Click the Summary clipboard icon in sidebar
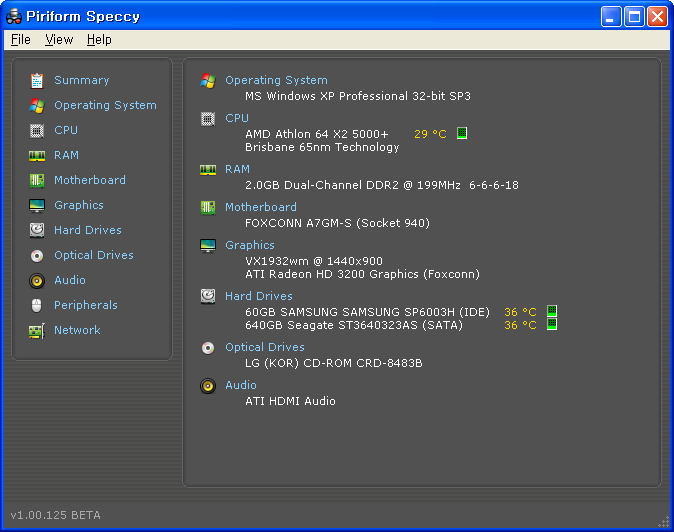The height and width of the screenshot is (532, 674). click(37, 80)
